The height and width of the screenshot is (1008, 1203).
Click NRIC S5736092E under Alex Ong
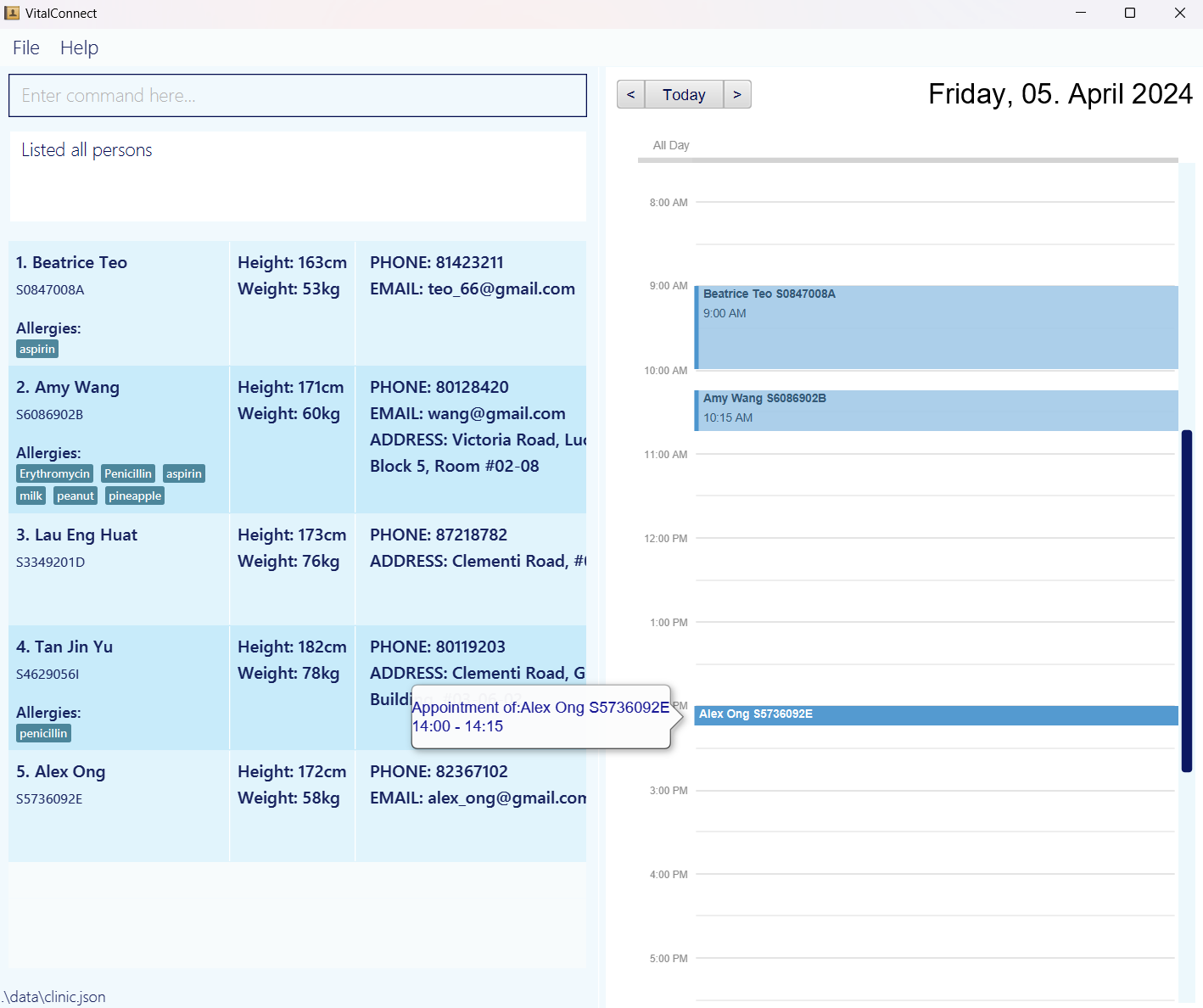pyautogui.click(x=49, y=799)
